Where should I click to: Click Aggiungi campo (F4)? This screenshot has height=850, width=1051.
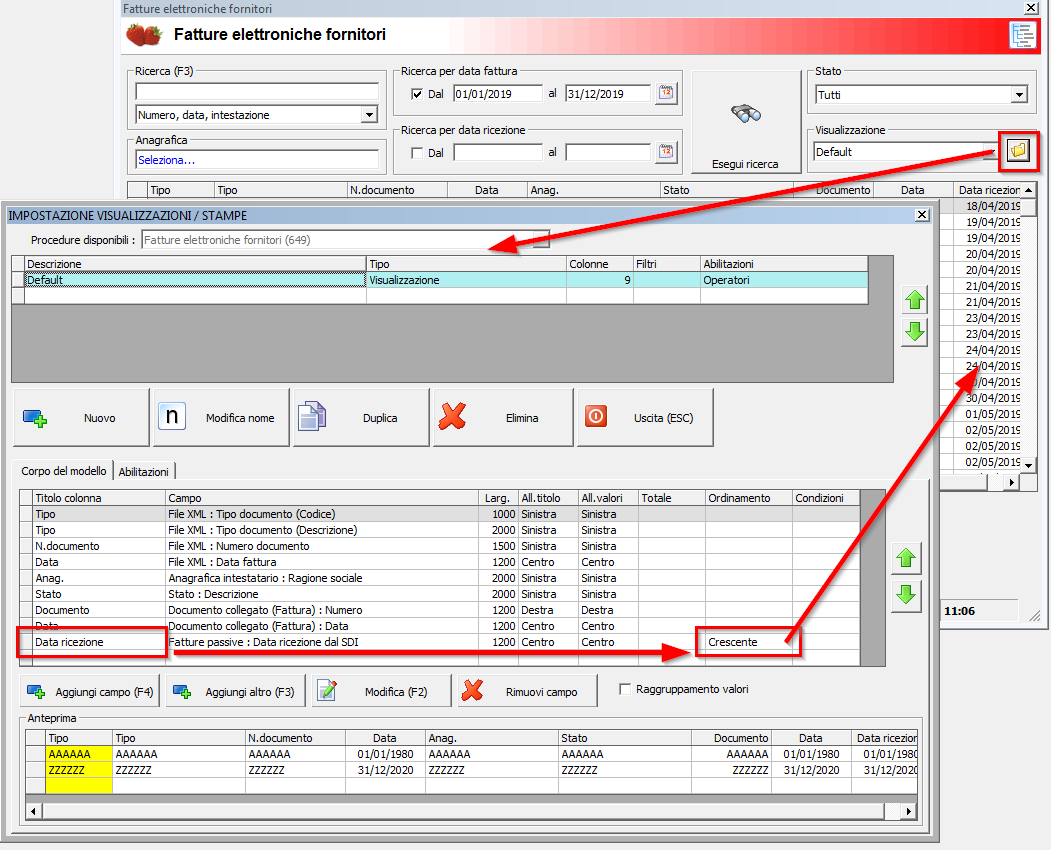(x=90, y=692)
